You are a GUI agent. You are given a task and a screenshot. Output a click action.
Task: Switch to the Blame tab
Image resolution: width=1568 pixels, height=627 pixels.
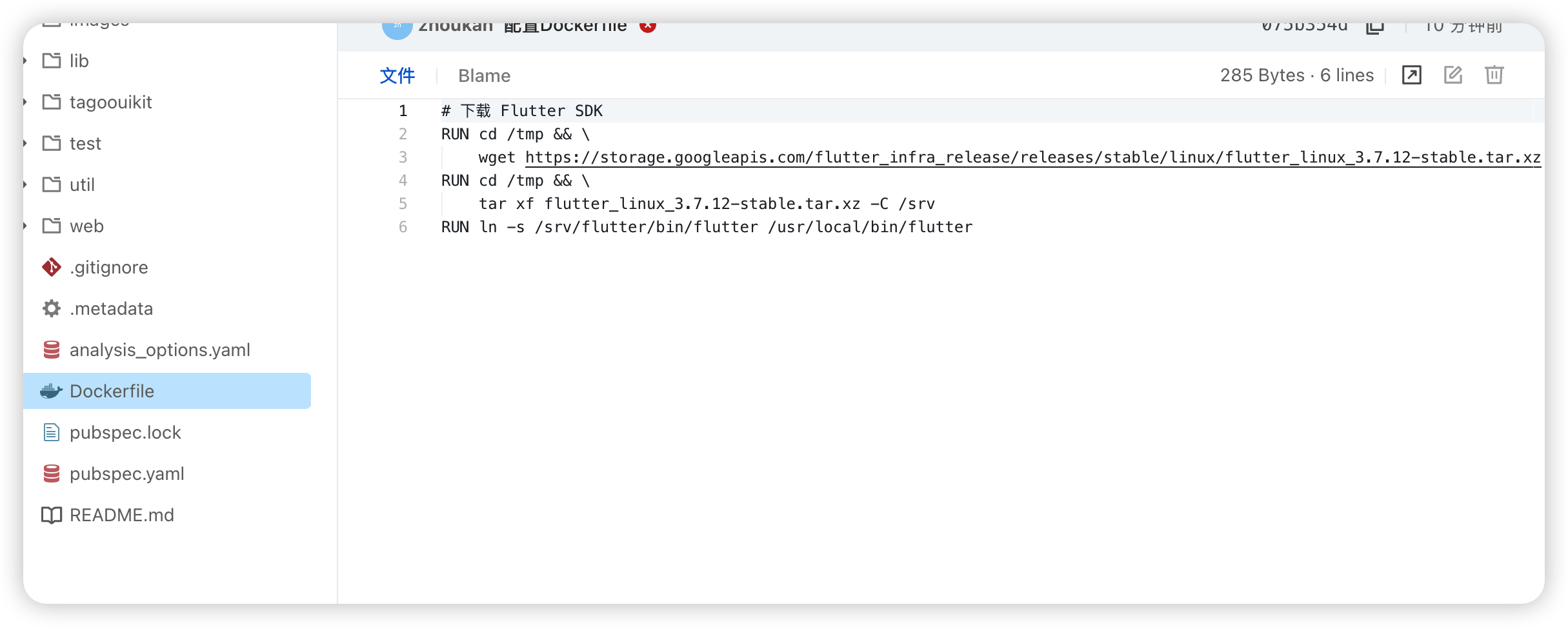(484, 75)
